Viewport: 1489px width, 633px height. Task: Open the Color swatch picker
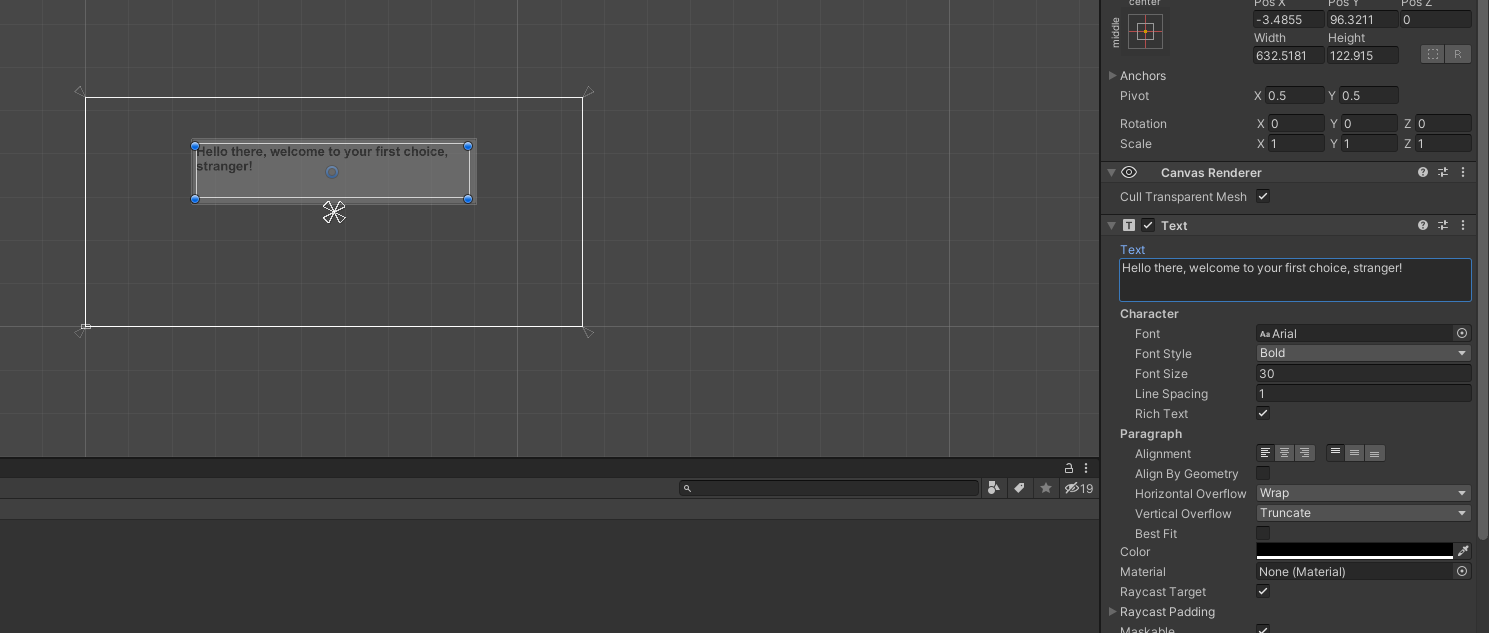coord(1354,551)
